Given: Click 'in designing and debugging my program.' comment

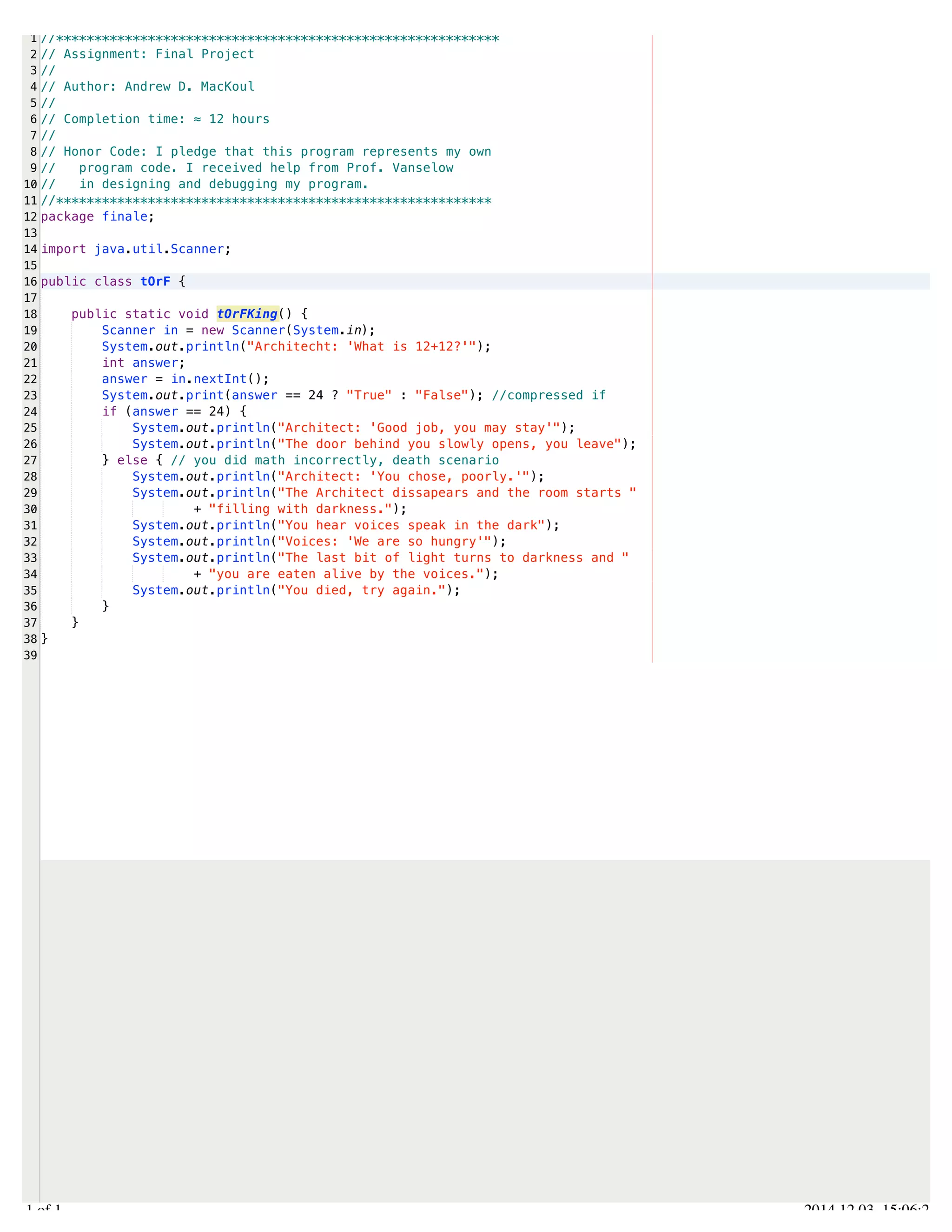Looking at the screenshot, I should point(205,185).
